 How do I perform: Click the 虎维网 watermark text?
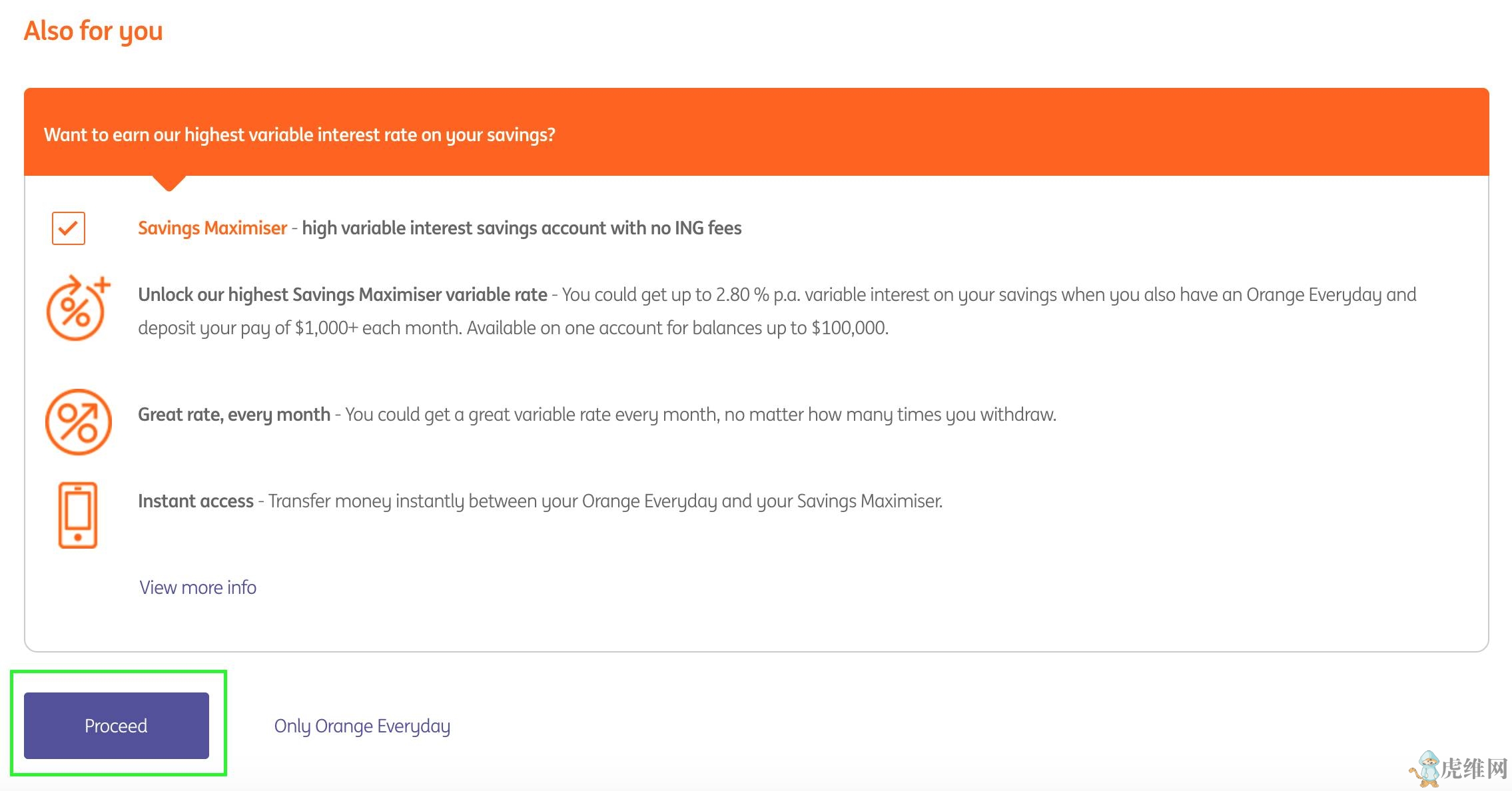click(1474, 769)
